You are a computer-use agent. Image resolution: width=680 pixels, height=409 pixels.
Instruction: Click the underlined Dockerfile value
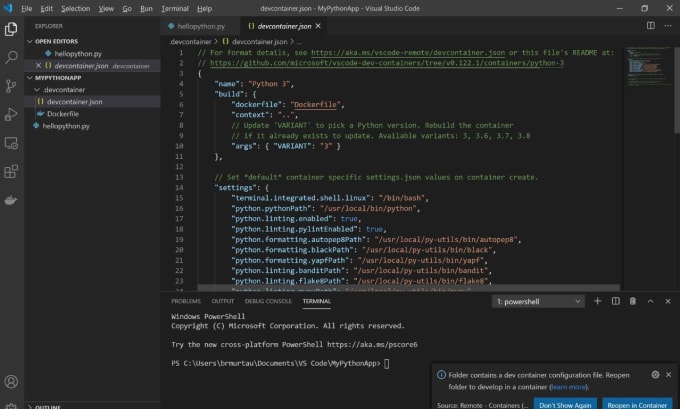pyautogui.click(x=315, y=105)
